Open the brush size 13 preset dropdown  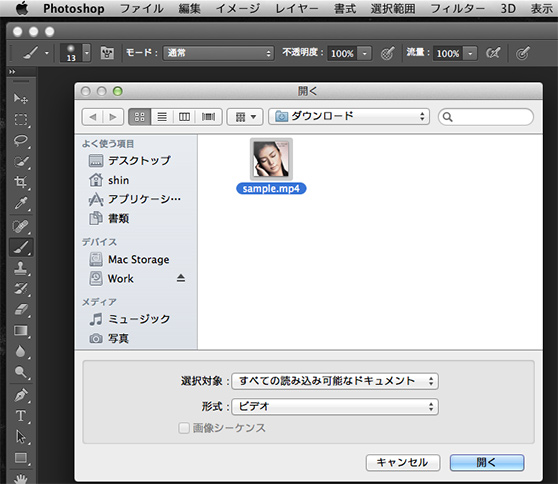(x=86, y=53)
